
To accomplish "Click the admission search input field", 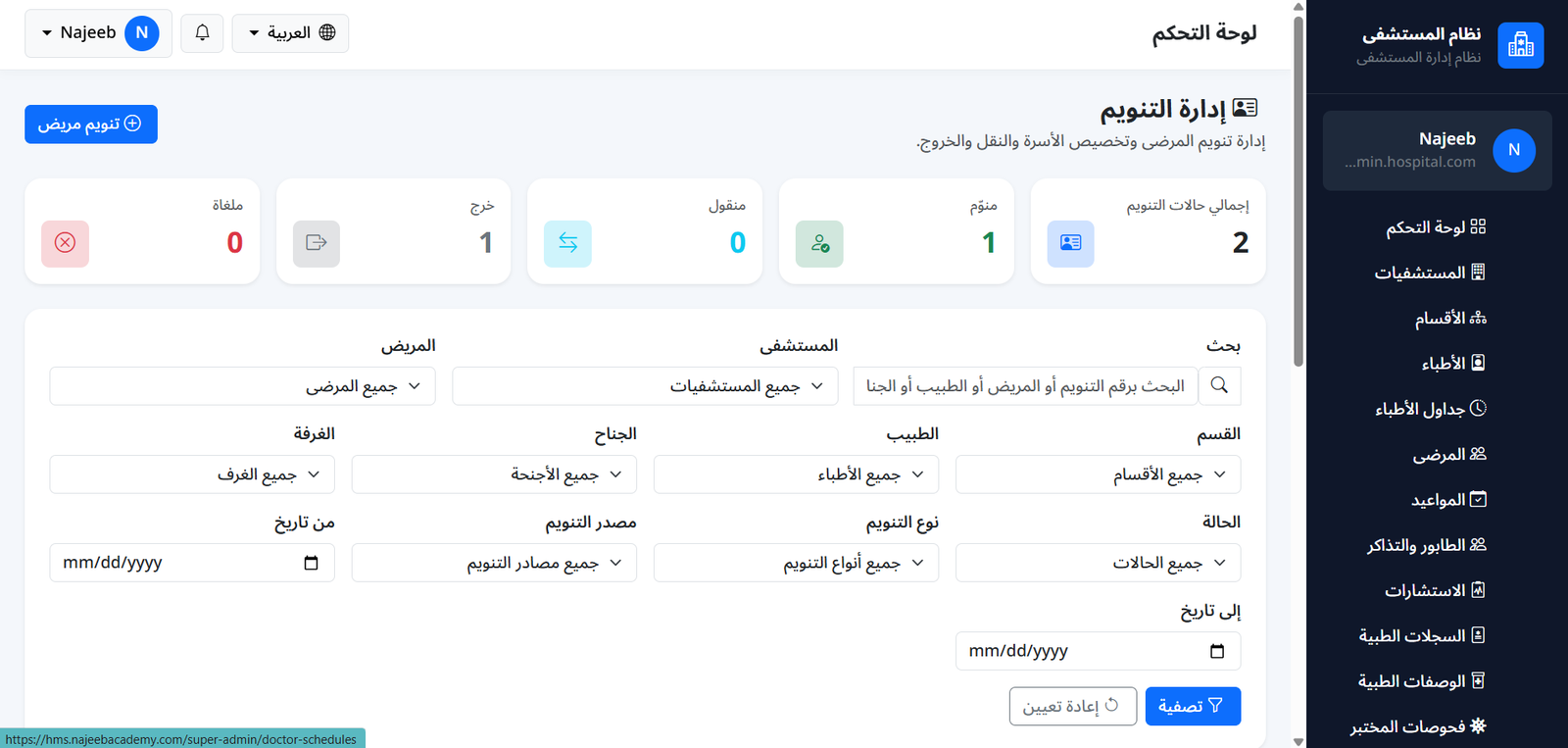I will [x=1026, y=386].
